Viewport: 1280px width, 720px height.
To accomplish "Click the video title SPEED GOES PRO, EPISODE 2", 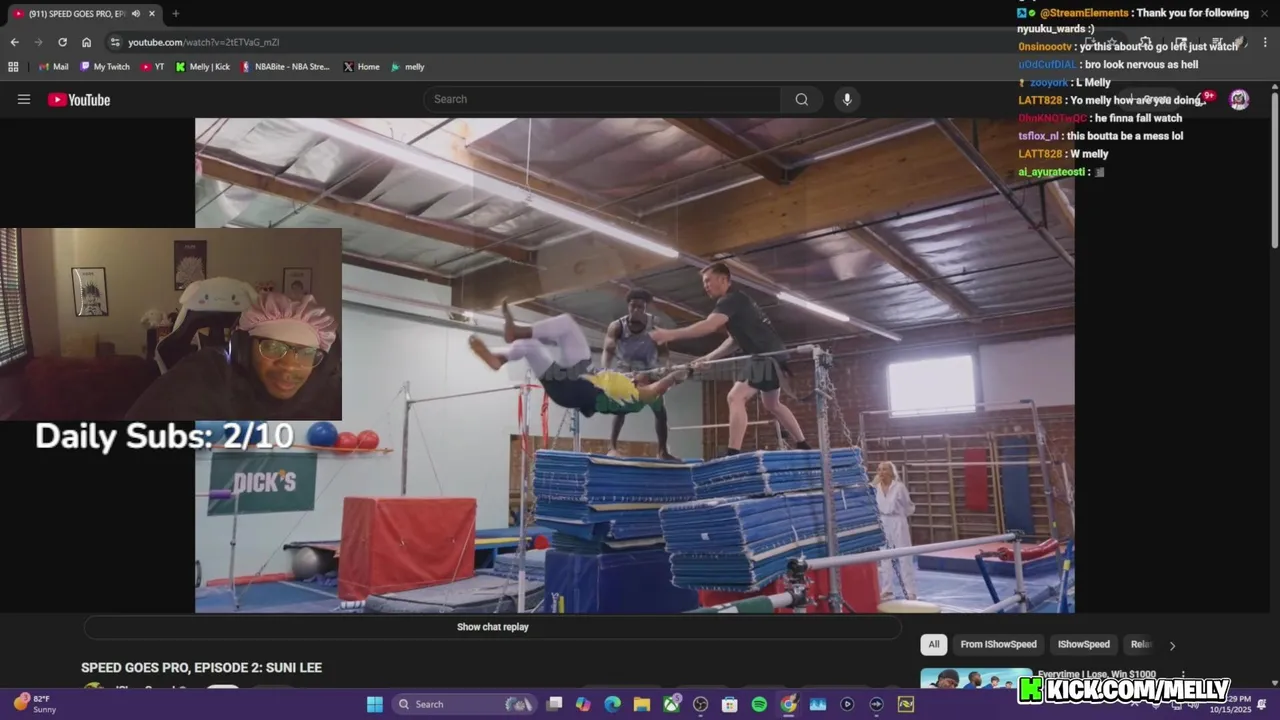I will pos(201,667).
